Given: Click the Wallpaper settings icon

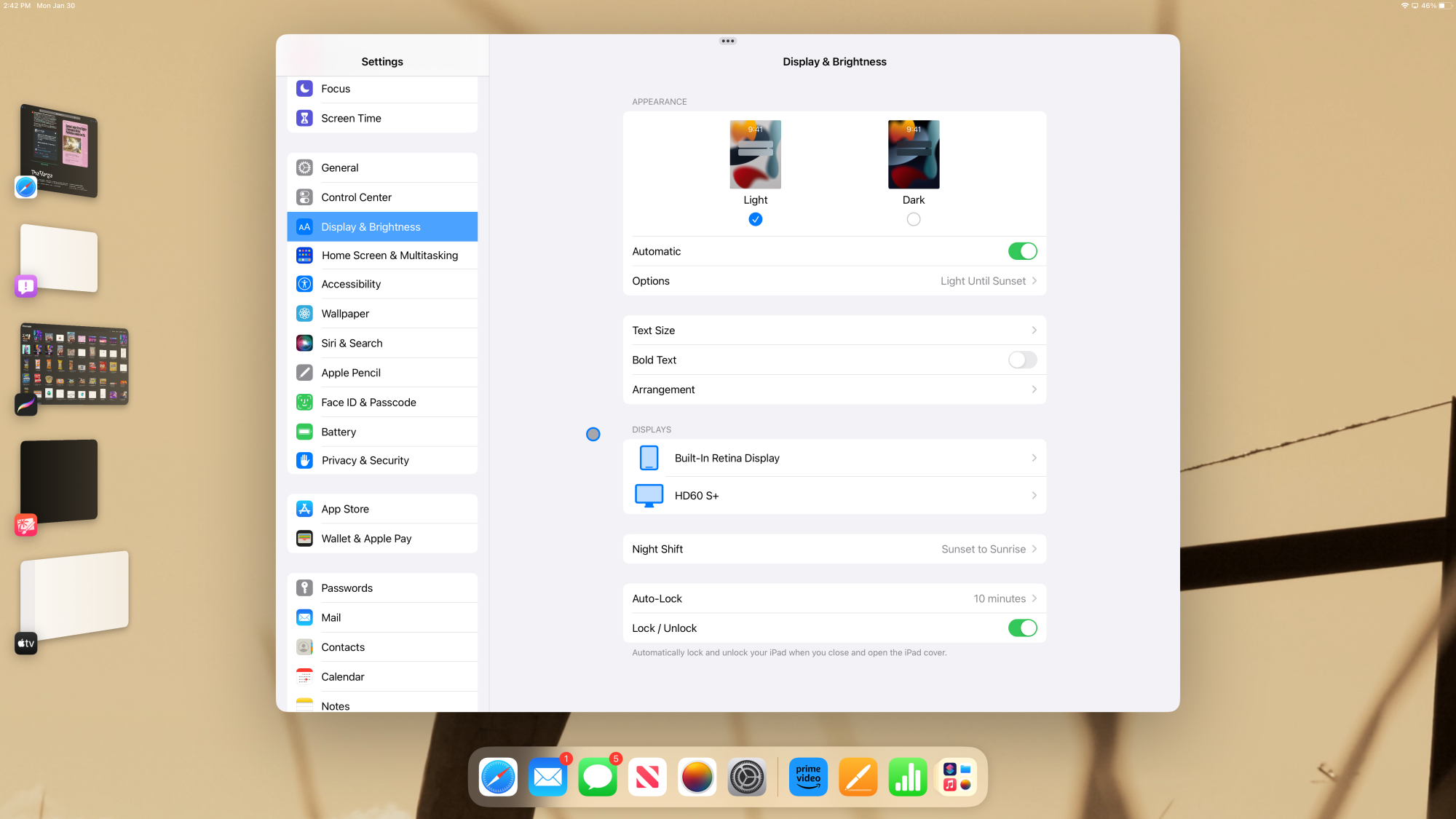Looking at the screenshot, I should click(304, 314).
